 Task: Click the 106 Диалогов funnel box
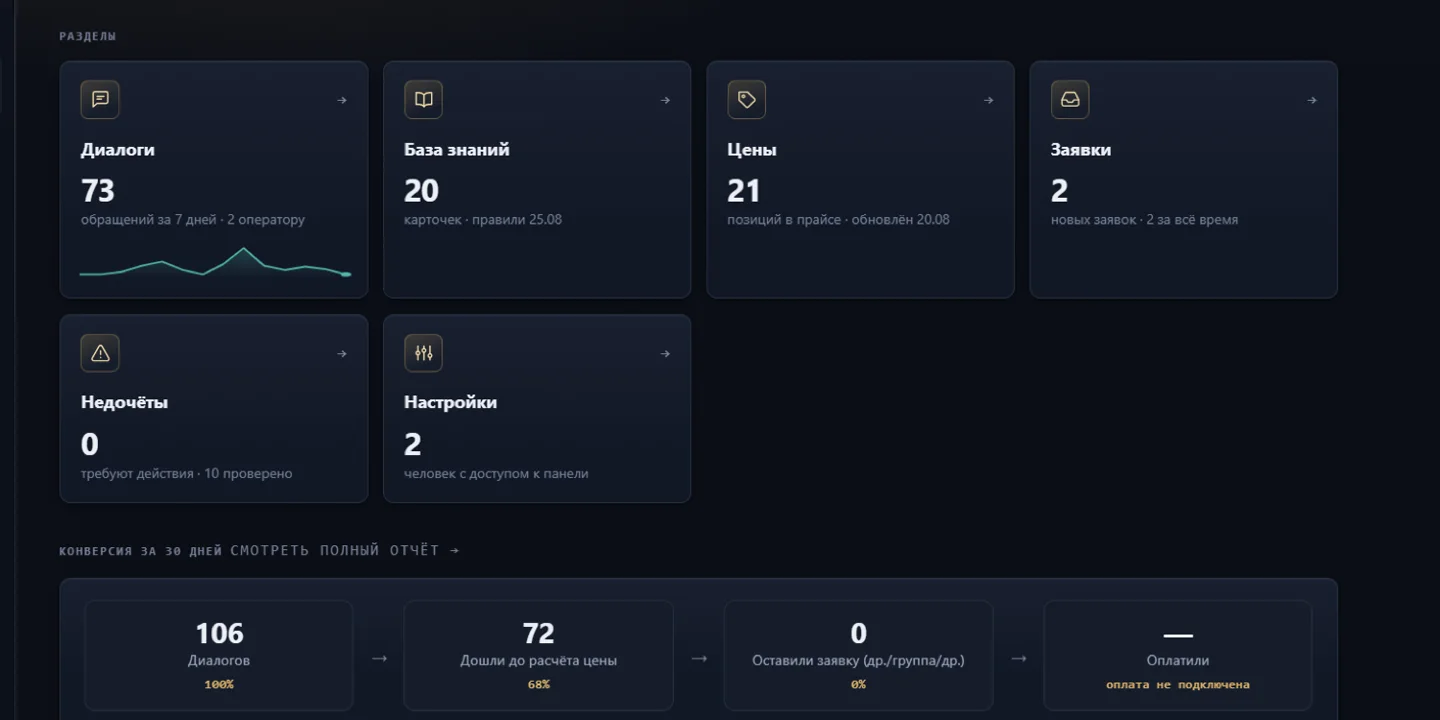(219, 655)
